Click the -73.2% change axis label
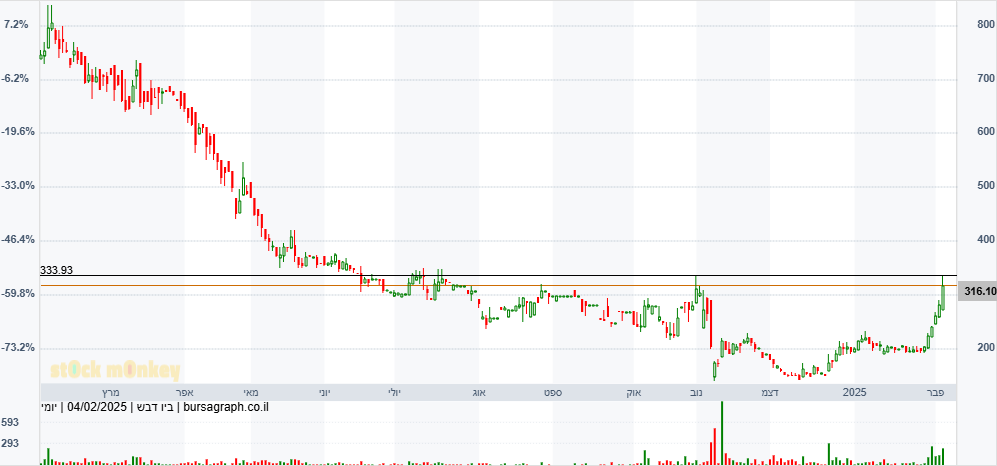This screenshot has height=466, width=997. coord(16,348)
